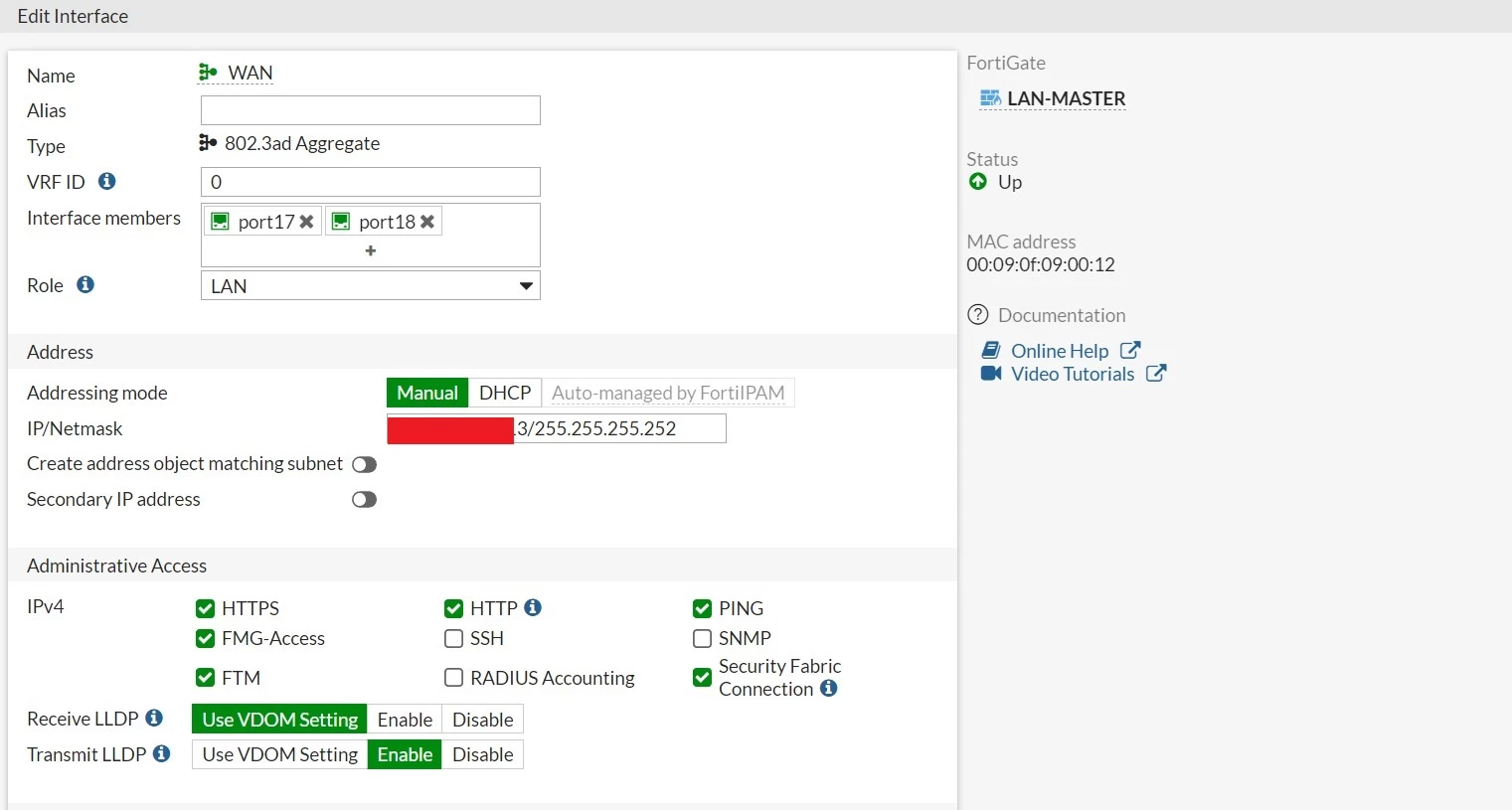
Task: Click the Receive LLDP info icon
Action: tap(154, 718)
